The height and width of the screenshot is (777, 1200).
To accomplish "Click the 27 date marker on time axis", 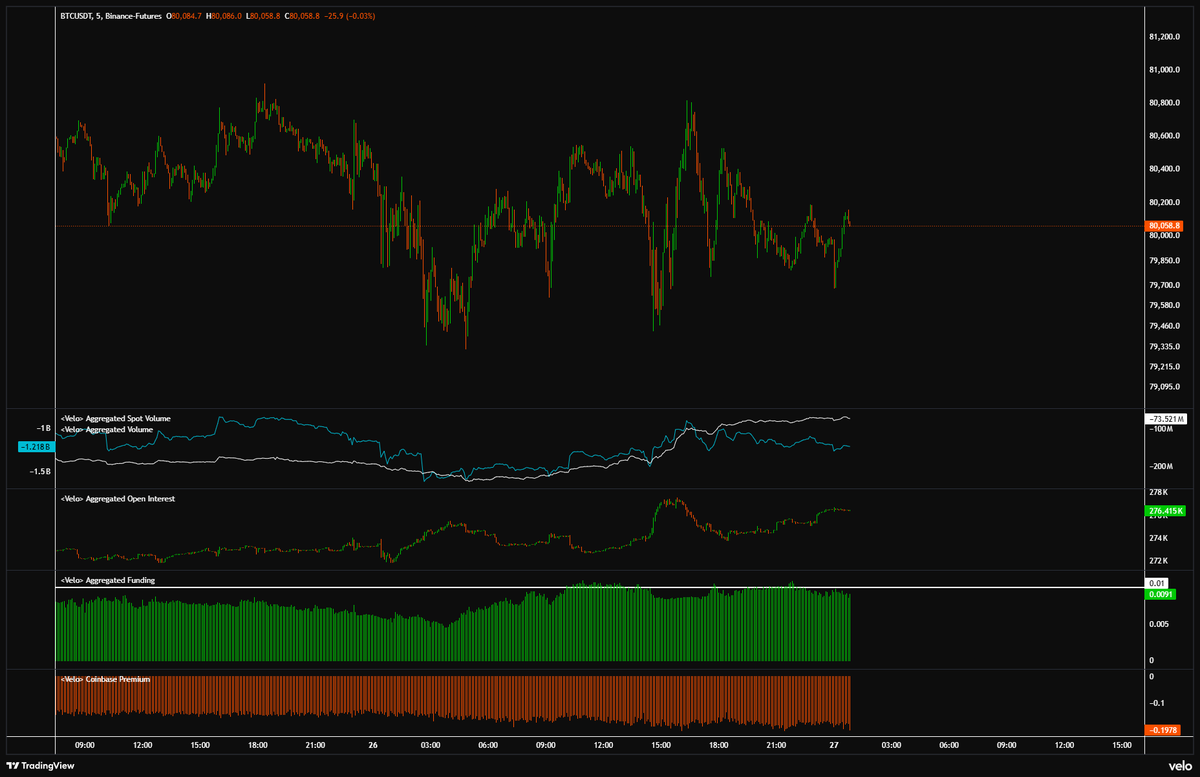I will click(834, 744).
